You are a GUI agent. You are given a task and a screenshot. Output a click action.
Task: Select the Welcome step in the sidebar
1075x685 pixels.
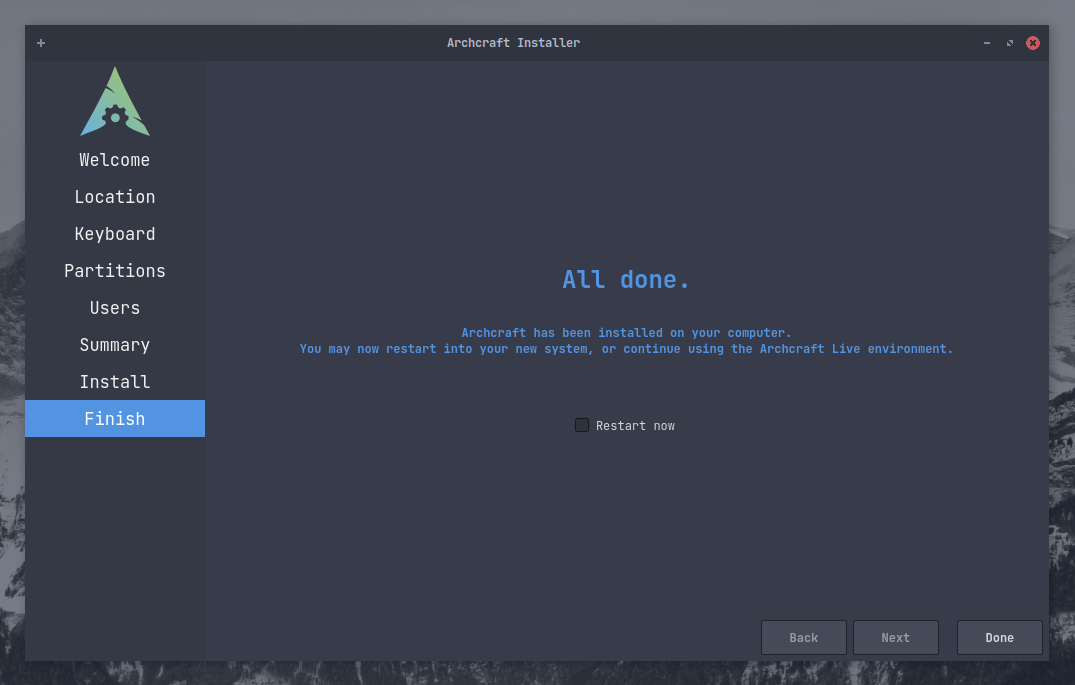(x=114, y=160)
